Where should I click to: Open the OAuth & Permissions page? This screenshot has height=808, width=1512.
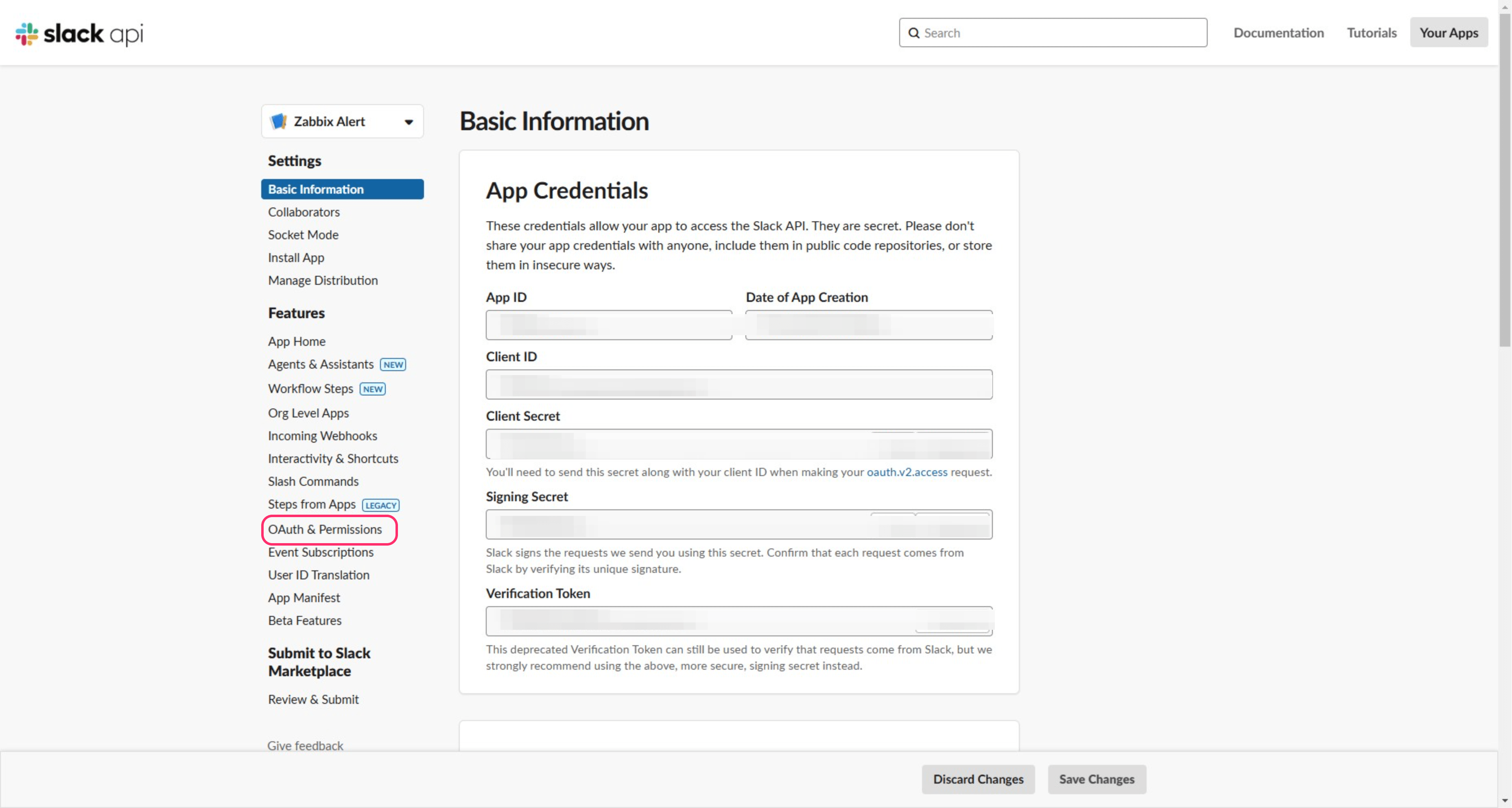[325, 529]
